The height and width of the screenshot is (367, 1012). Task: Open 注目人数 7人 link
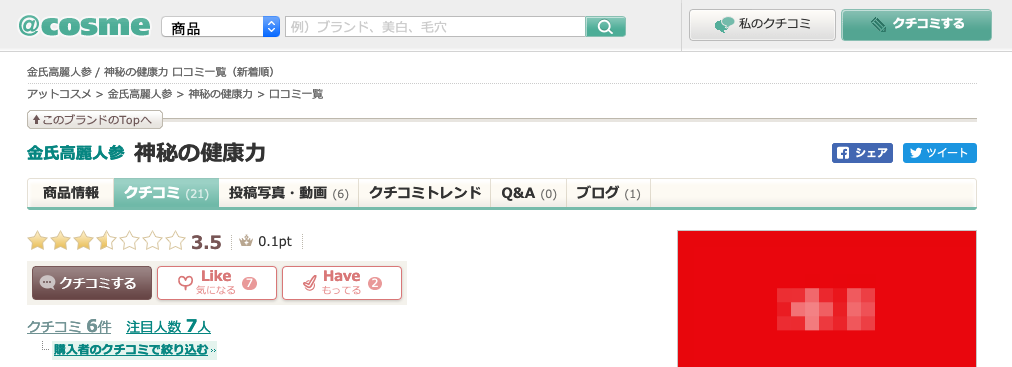168,326
